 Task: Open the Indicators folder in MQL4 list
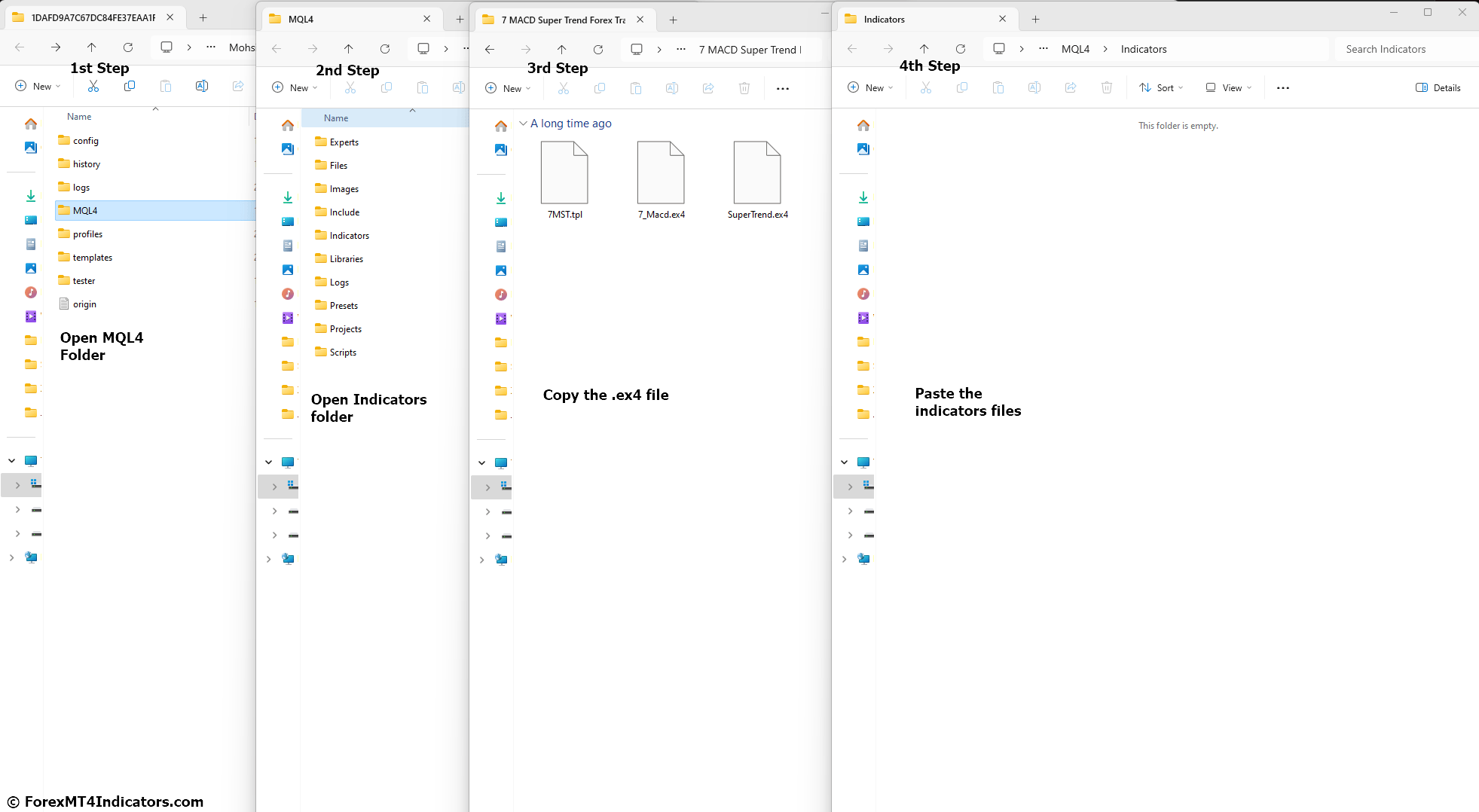349,236
